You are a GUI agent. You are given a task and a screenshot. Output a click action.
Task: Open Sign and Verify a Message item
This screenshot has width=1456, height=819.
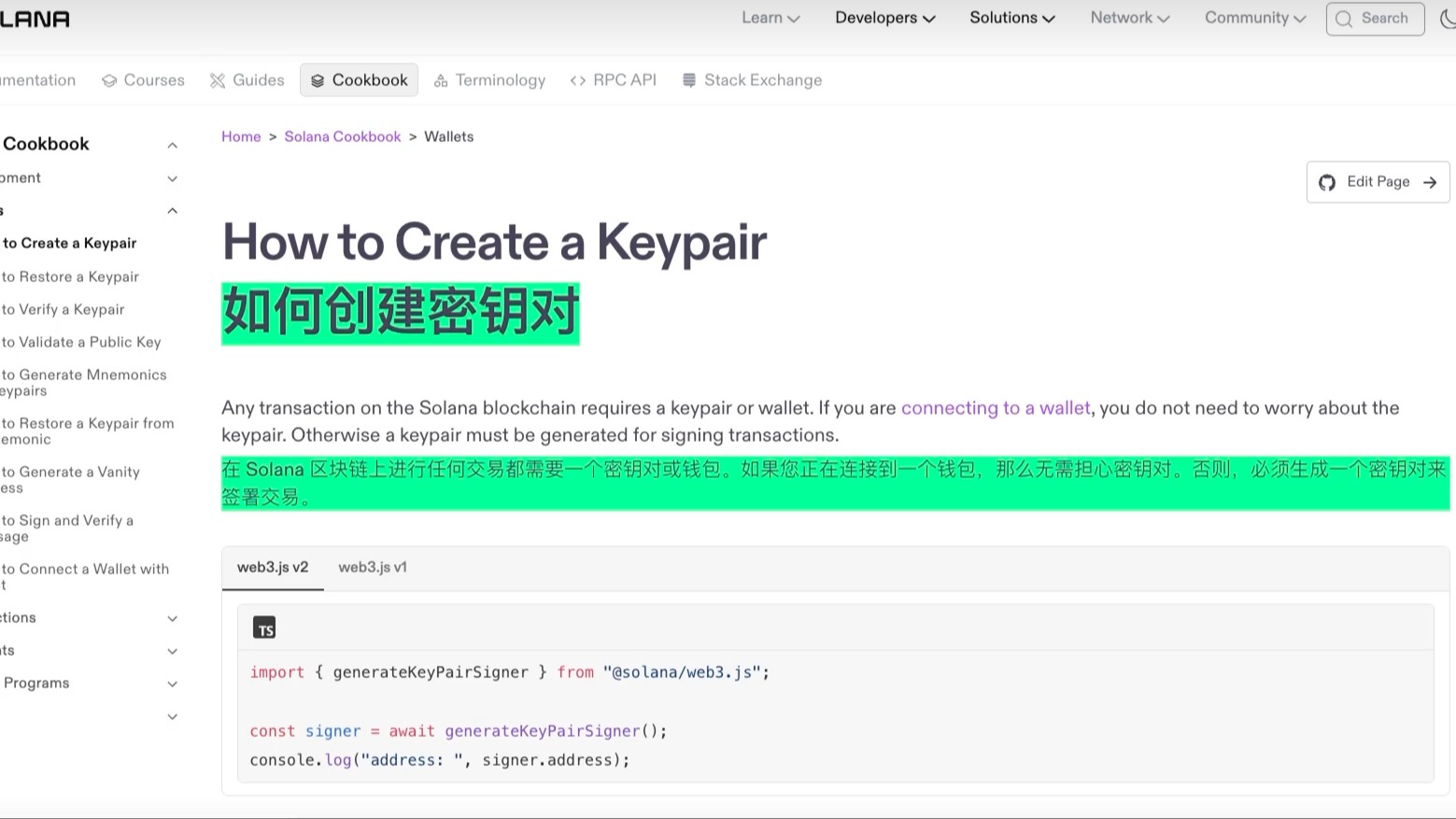click(x=67, y=528)
